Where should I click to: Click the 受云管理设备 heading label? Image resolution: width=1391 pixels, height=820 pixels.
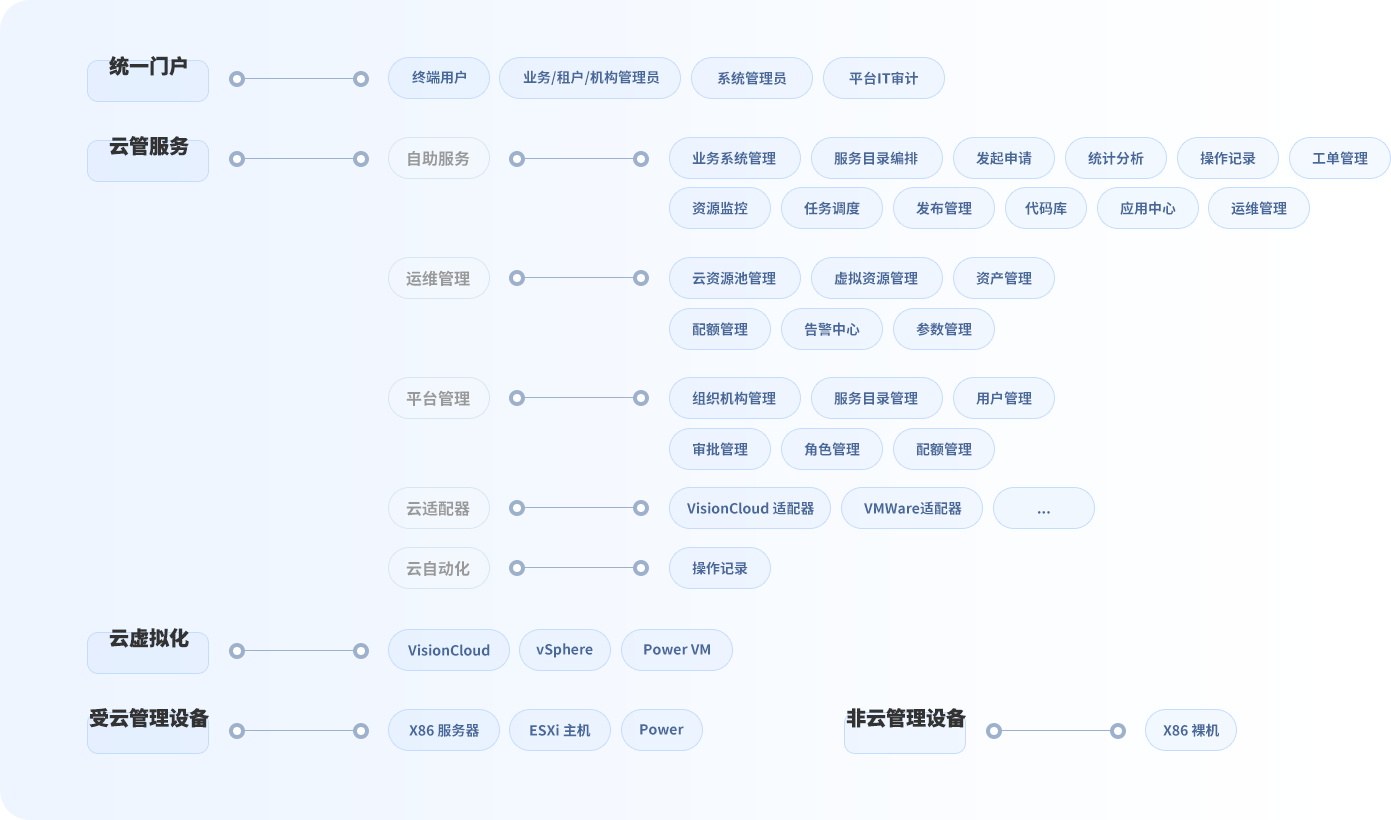(x=148, y=718)
